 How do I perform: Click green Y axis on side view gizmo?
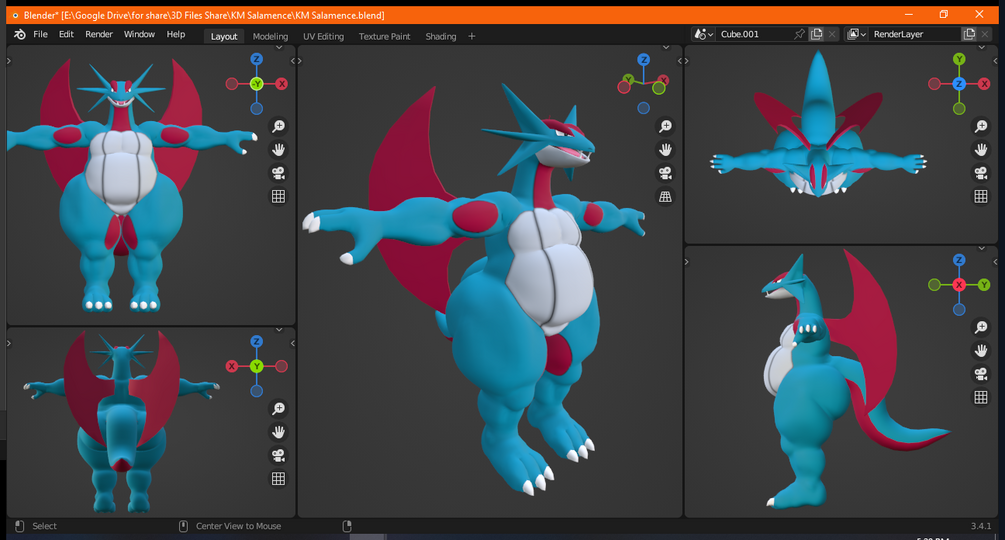click(984, 284)
